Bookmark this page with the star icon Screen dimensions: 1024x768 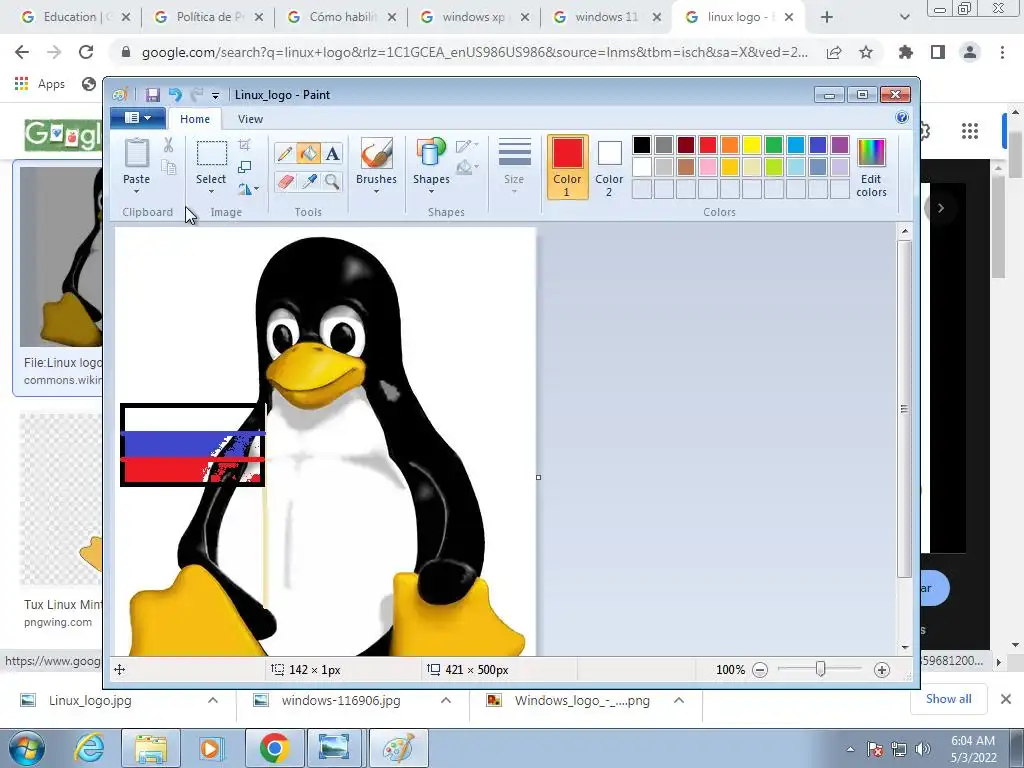point(866,52)
